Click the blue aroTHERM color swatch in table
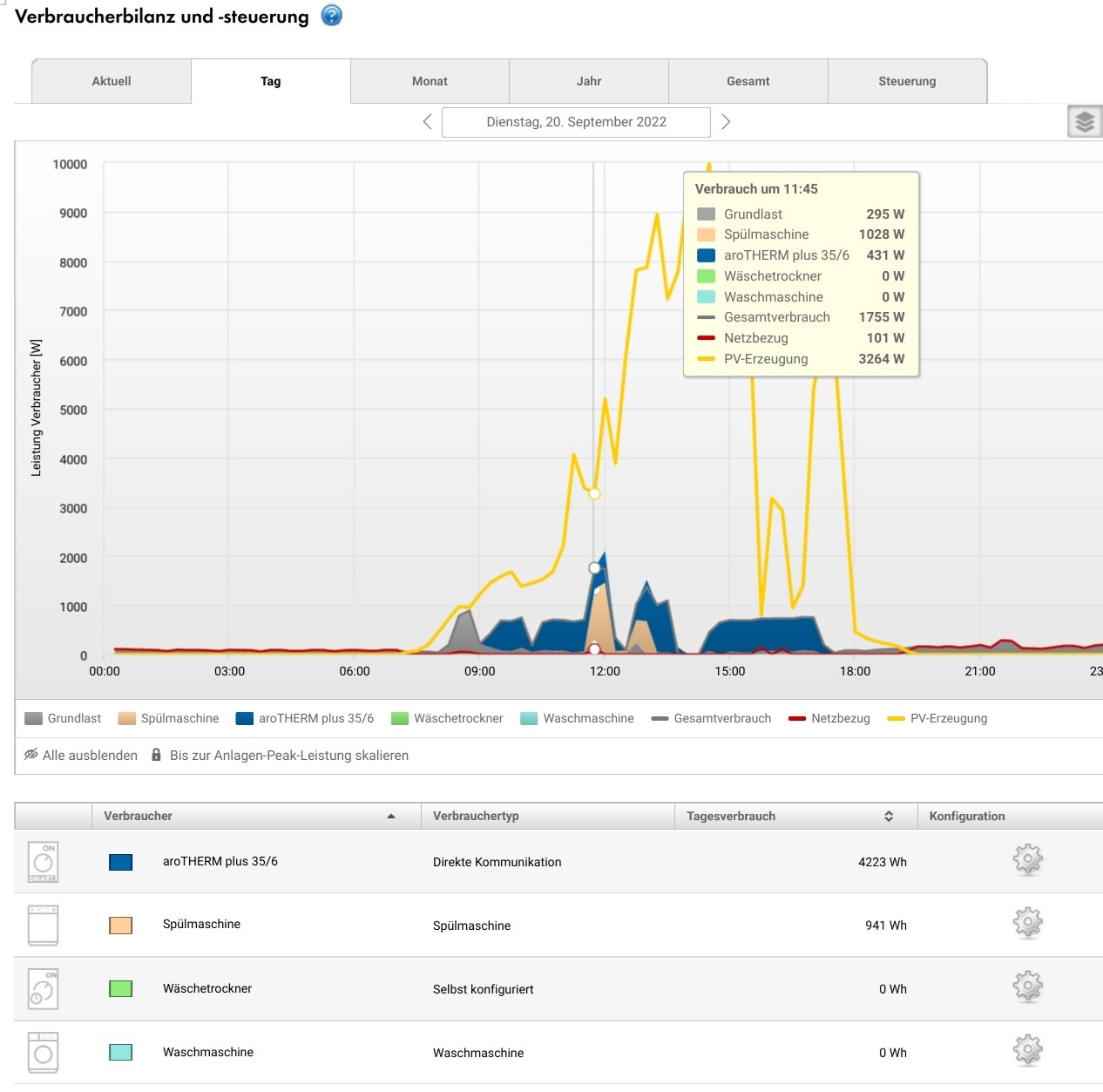 tap(120, 862)
